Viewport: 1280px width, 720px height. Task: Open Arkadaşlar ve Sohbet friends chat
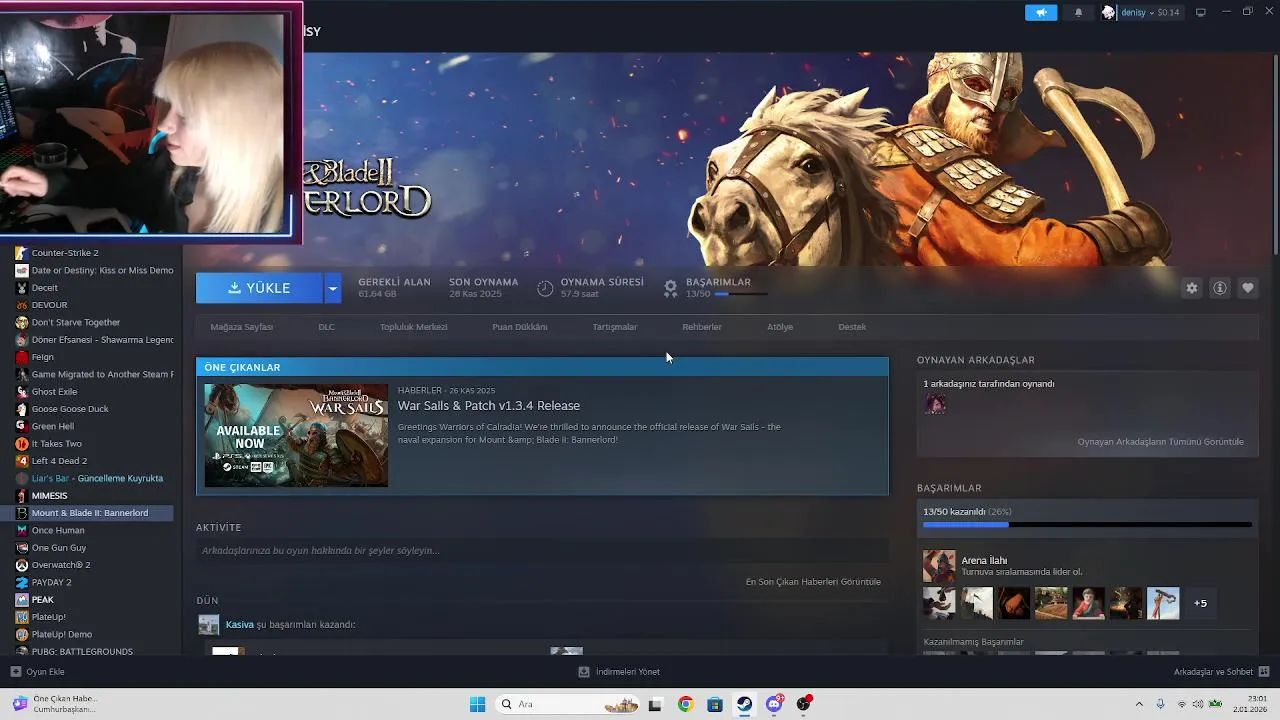[1221, 672]
